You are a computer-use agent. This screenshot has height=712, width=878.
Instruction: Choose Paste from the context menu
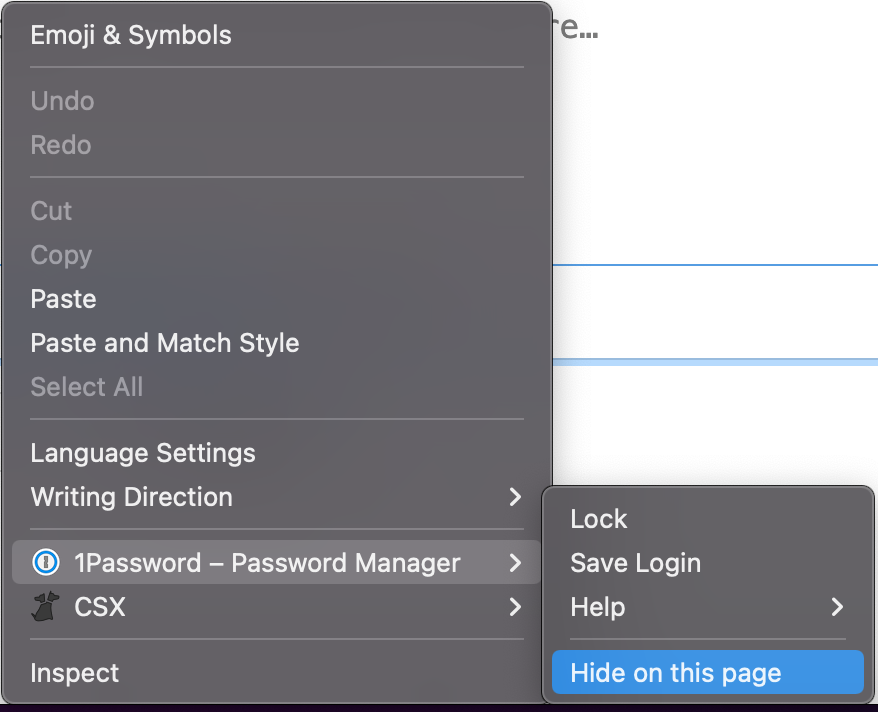64,299
